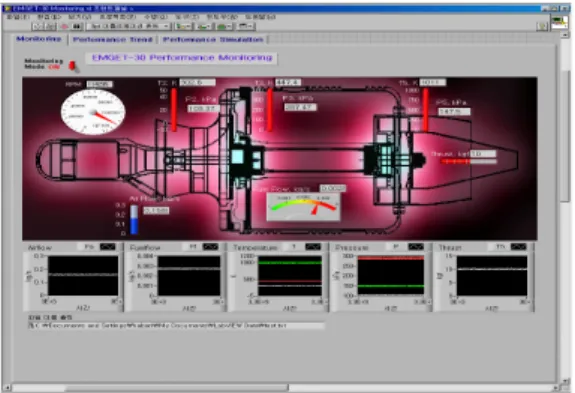575x393 pixels.
Task: Click the Thrust chart plot area
Action: click(x=492, y=276)
